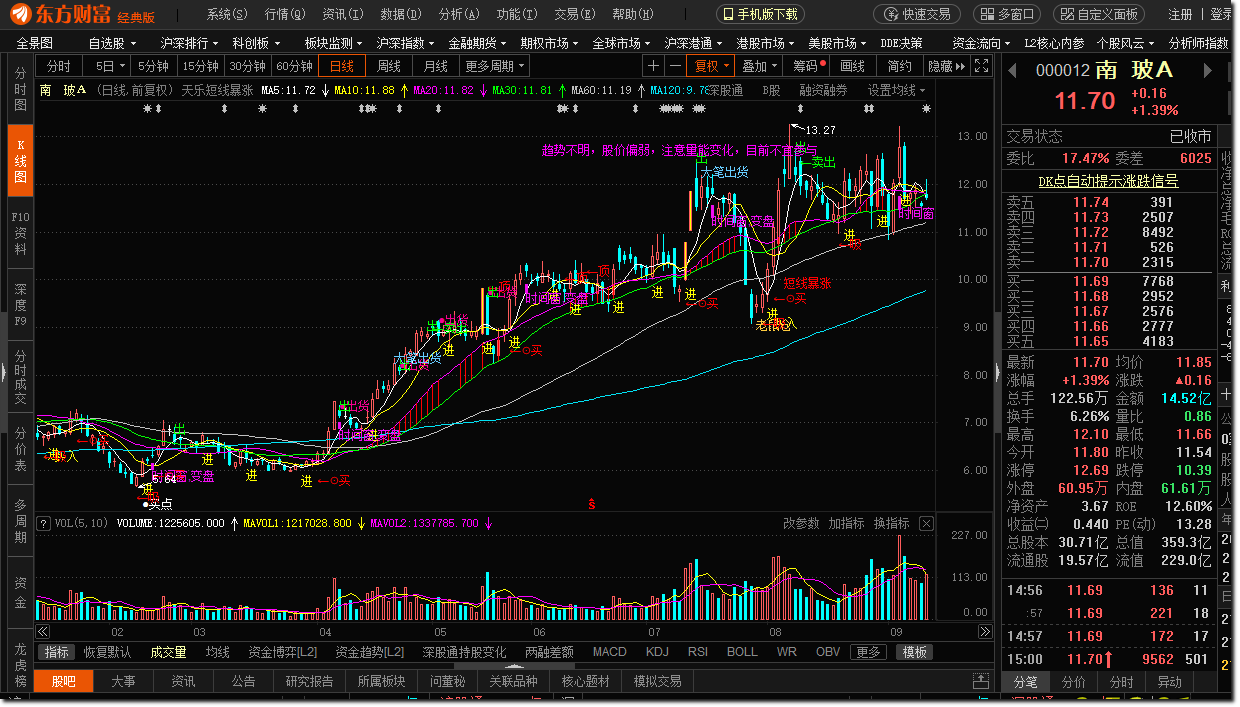Click the previous stock left arrow beside 000012
This screenshot has height=707, width=1240.
pyautogui.click(x=1012, y=71)
